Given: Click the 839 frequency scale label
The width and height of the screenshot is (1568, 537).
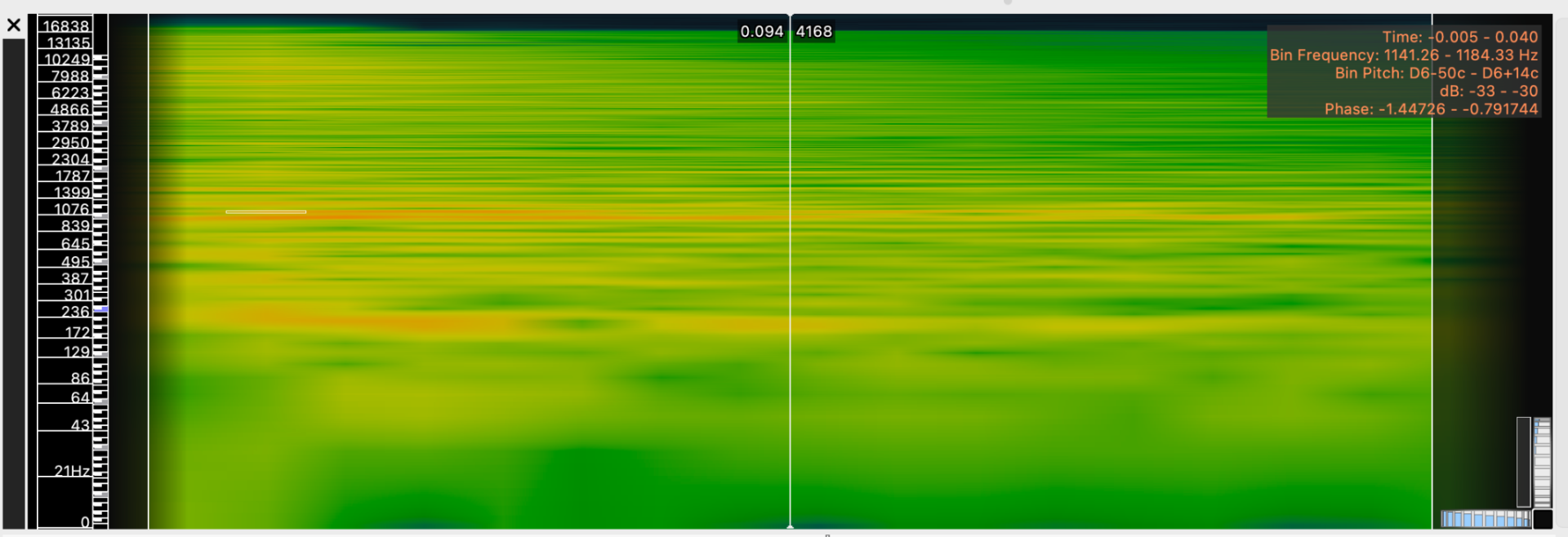Looking at the screenshot, I should (75, 226).
